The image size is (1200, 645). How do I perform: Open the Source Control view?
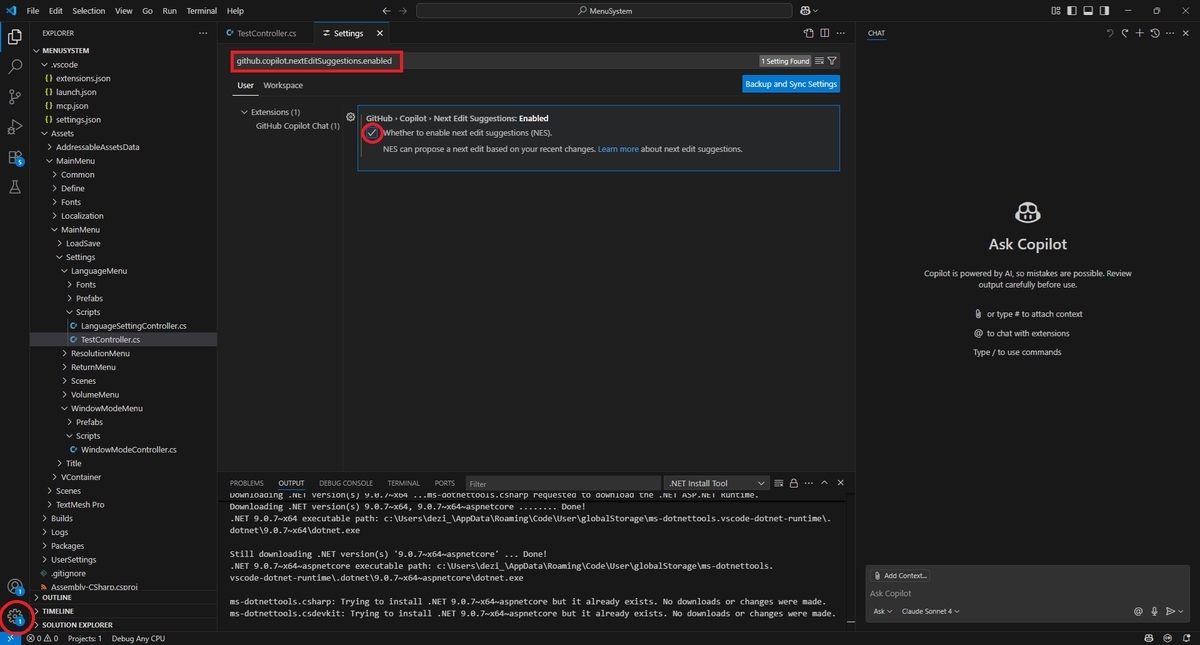[15, 97]
